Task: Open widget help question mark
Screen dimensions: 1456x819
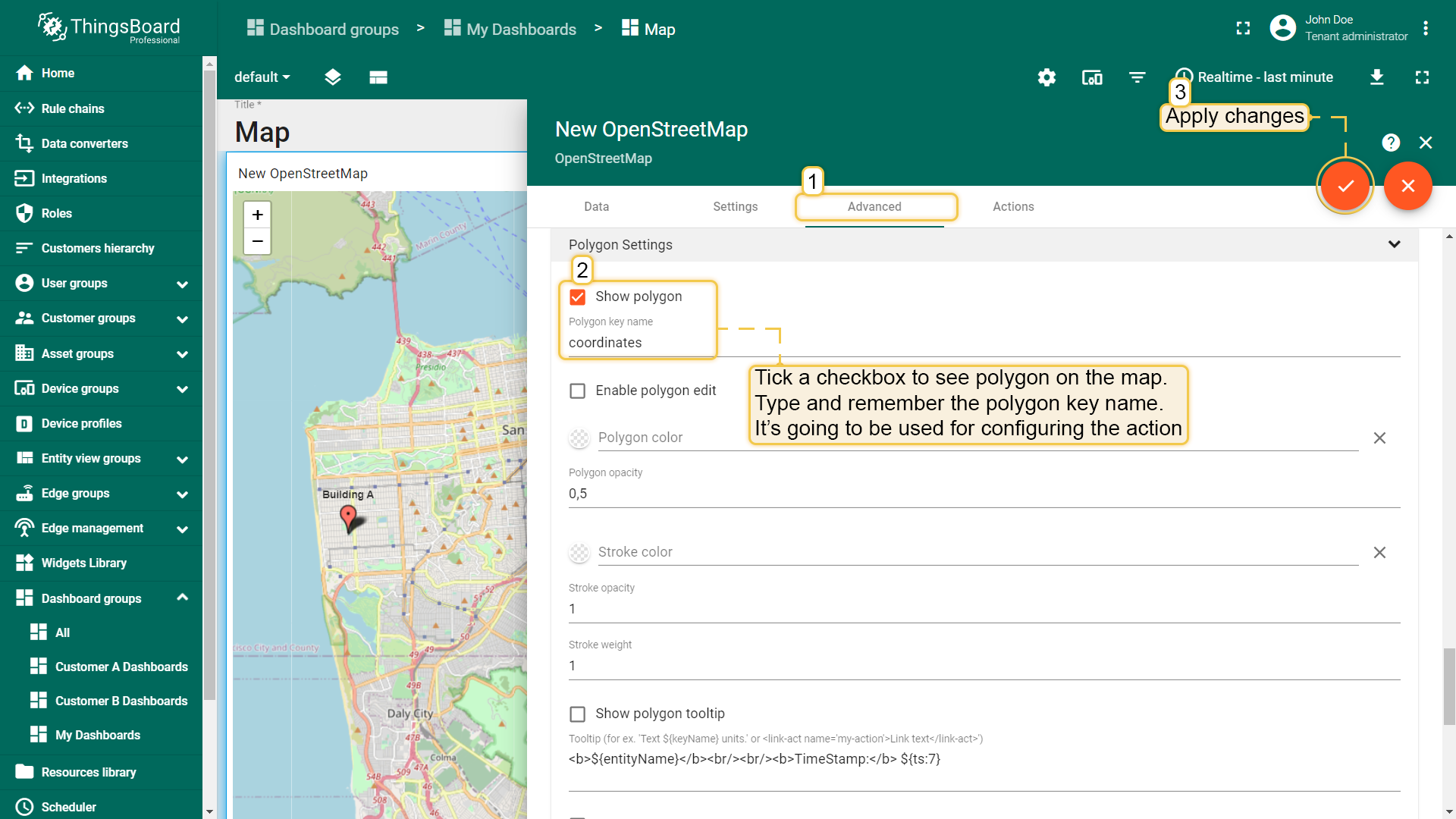Action: tap(1391, 143)
